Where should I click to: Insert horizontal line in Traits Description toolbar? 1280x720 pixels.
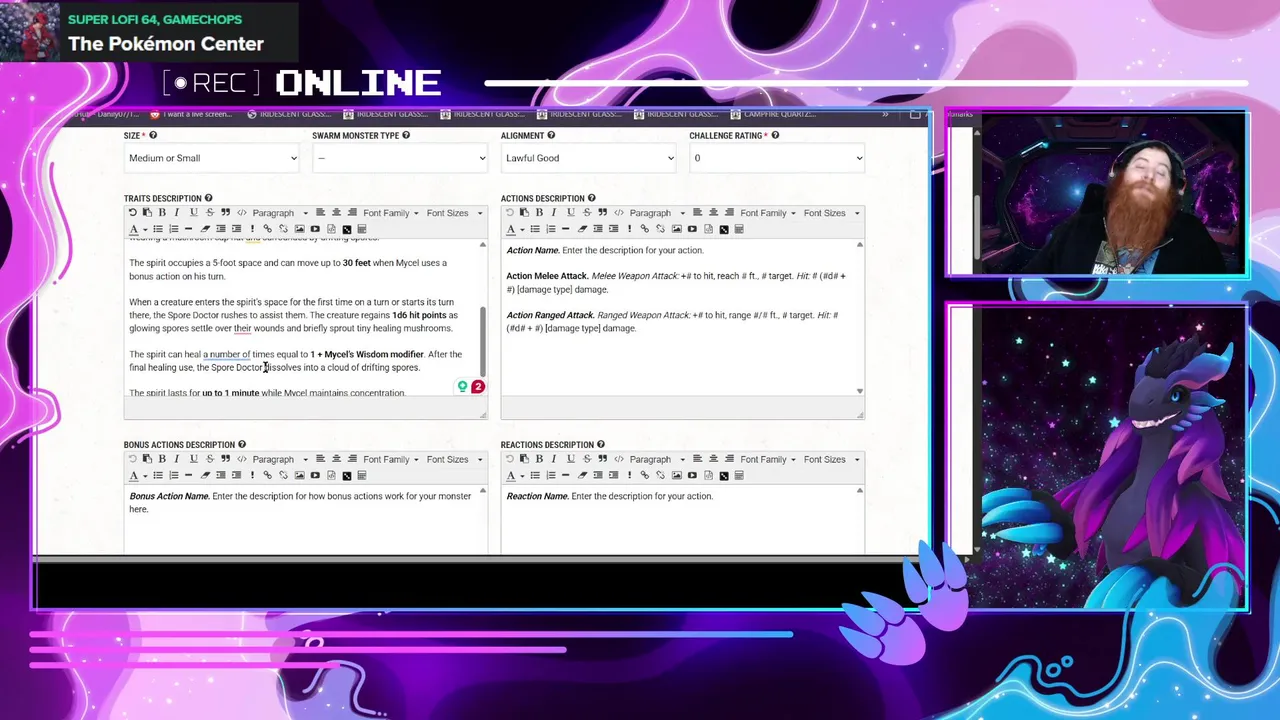pos(188,229)
